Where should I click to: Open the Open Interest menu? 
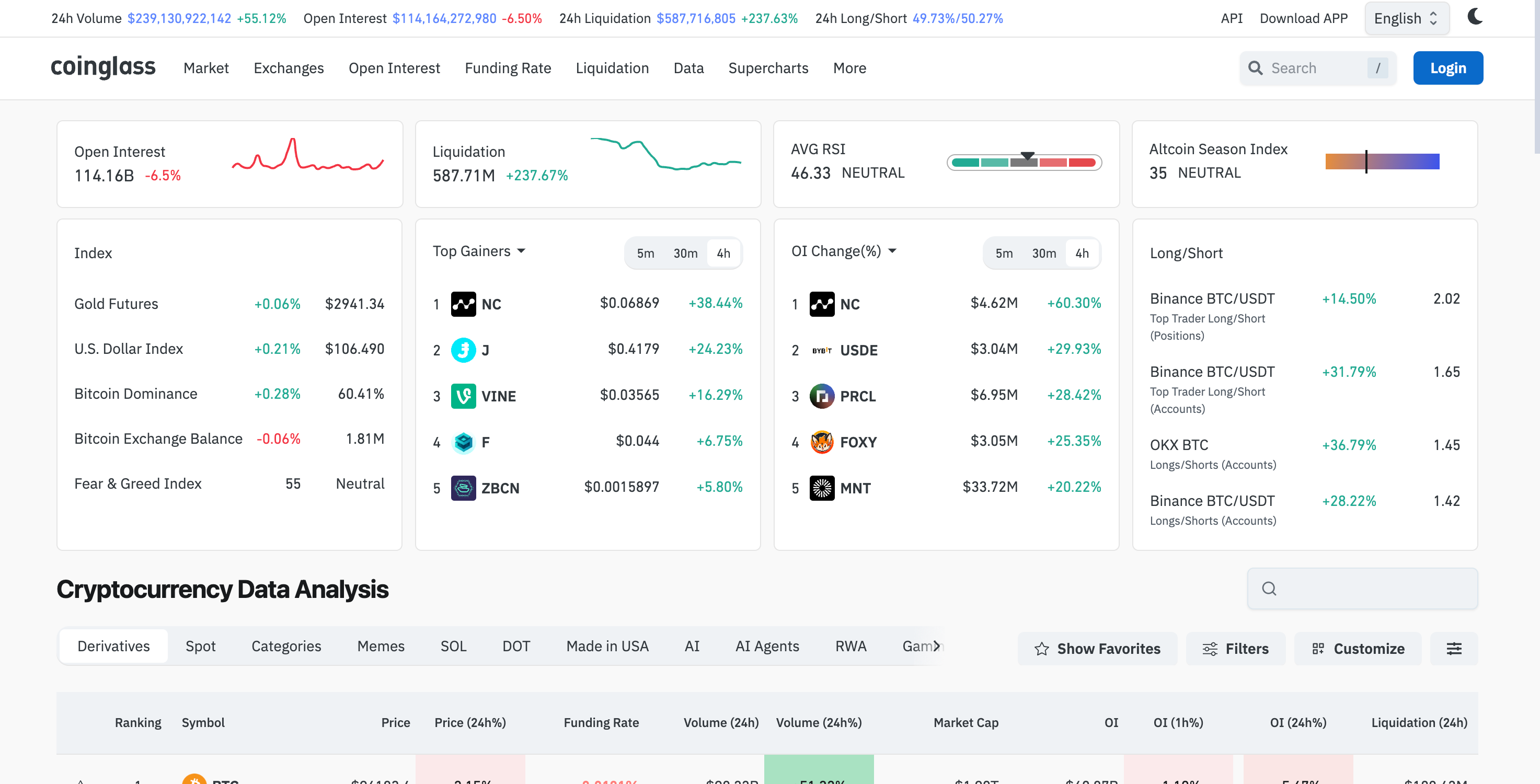pyautogui.click(x=394, y=68)
